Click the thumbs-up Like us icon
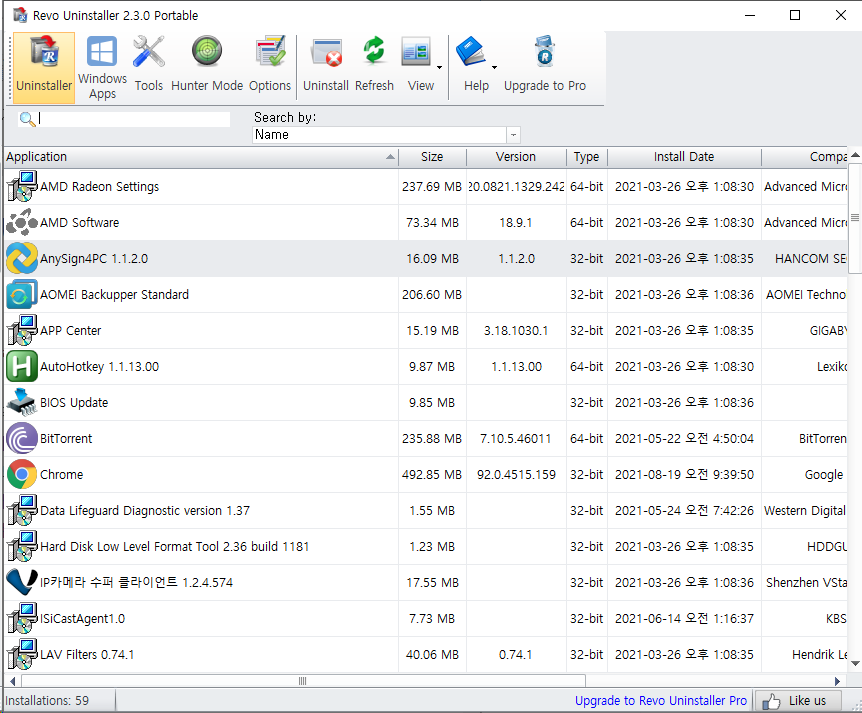Image resolution: width=862 pixels, height=713 pixels. tap(771, 701)
